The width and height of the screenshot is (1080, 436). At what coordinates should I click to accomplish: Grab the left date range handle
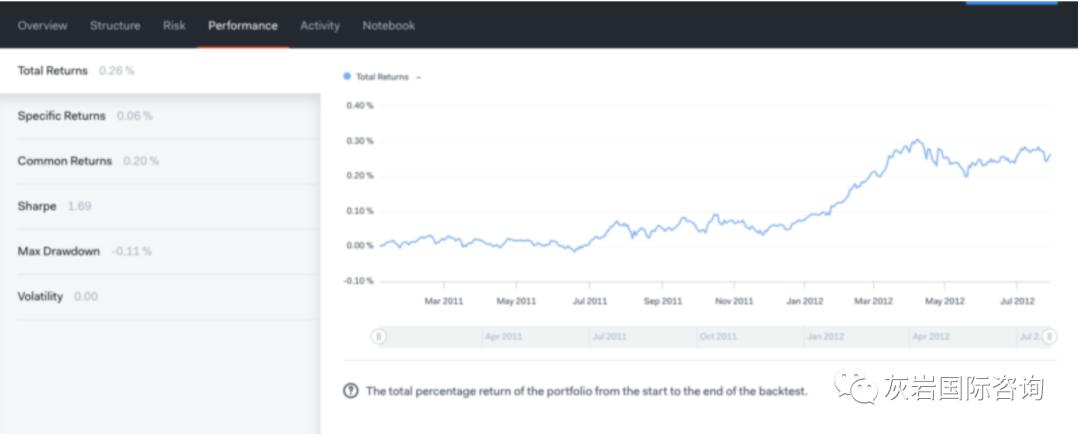[x=378, y=337]
